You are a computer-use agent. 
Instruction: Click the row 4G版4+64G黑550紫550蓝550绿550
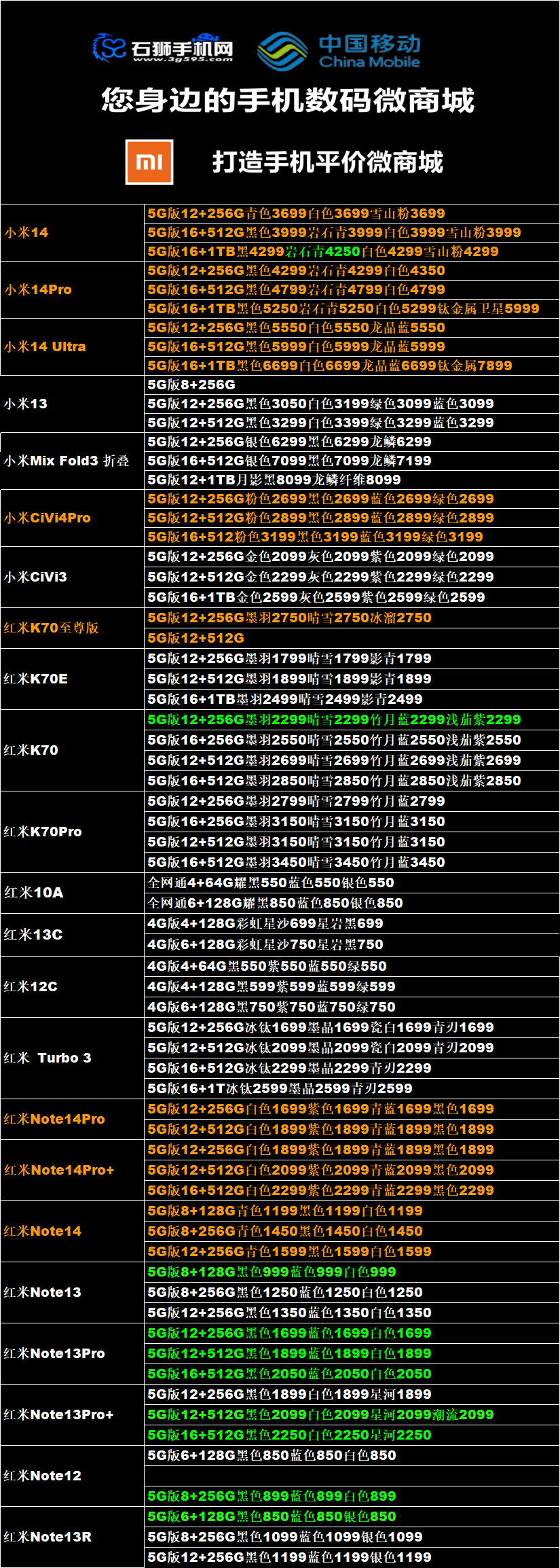click(x=352, y=966)
